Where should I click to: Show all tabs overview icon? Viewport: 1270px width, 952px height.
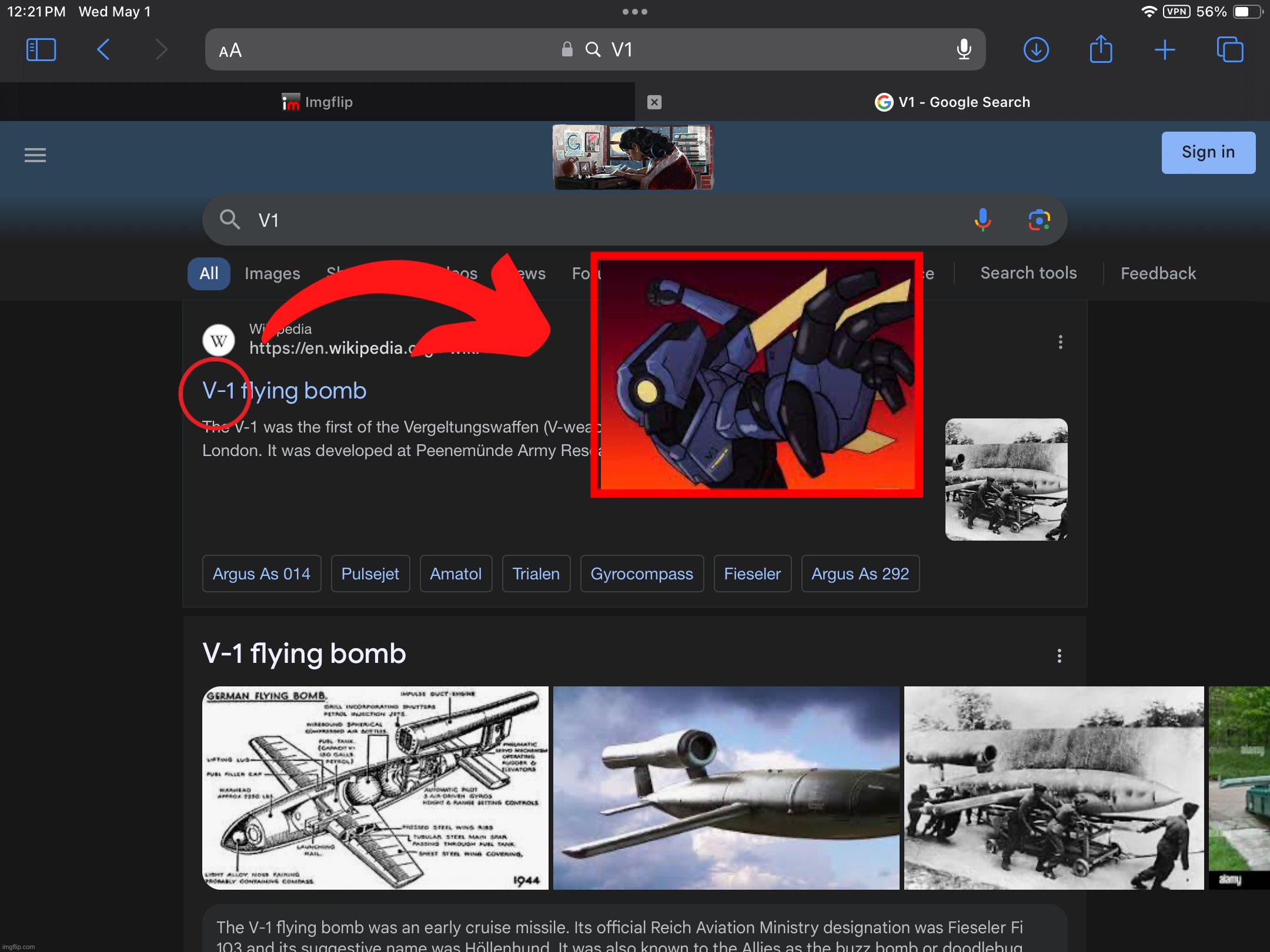tap(1230, 49)
